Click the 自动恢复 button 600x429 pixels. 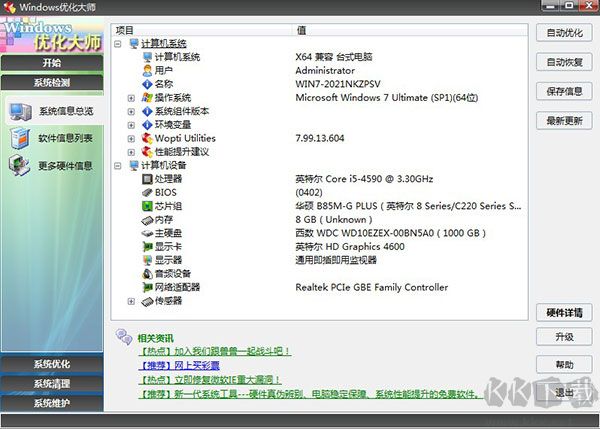pyautogui.click(x=564, y=62)
